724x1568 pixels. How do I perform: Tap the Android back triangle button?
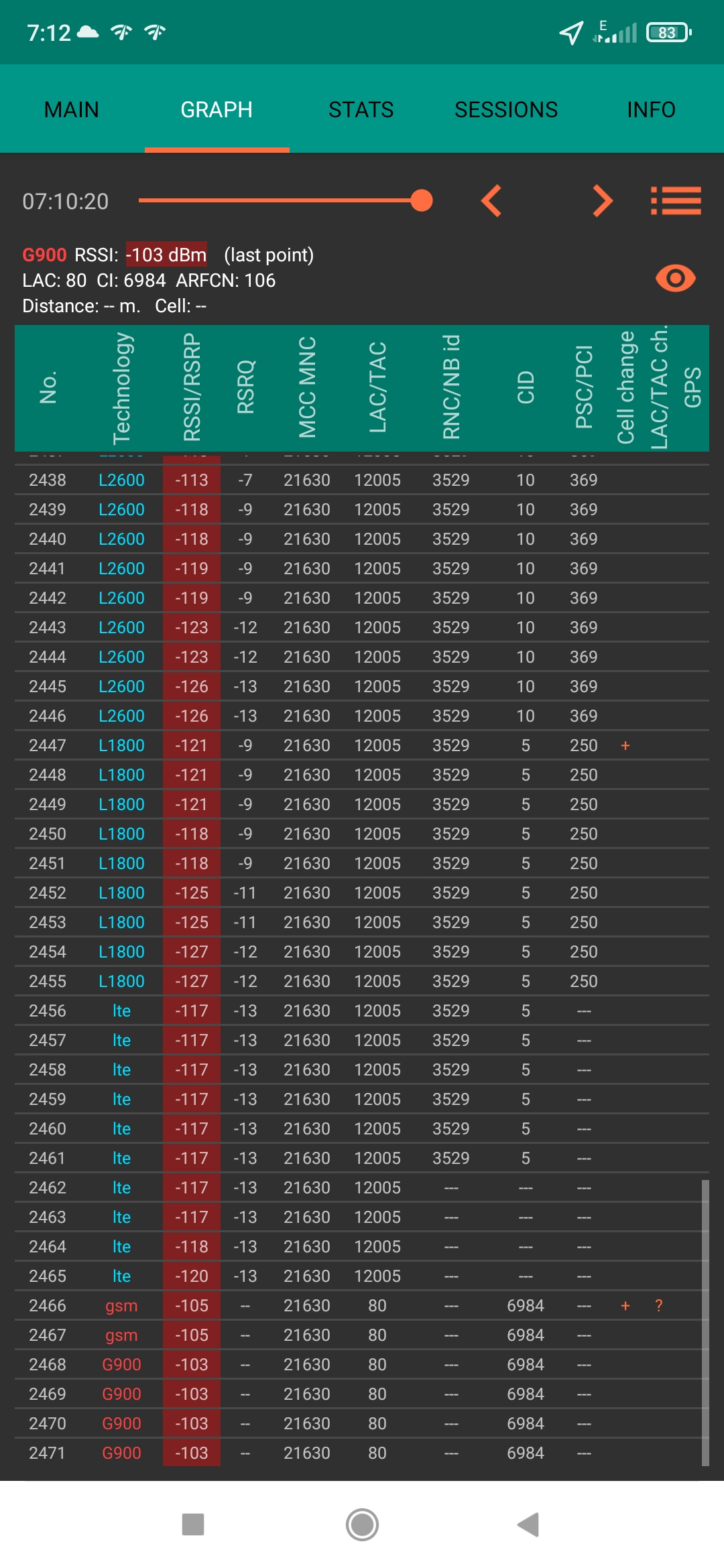529,1524
